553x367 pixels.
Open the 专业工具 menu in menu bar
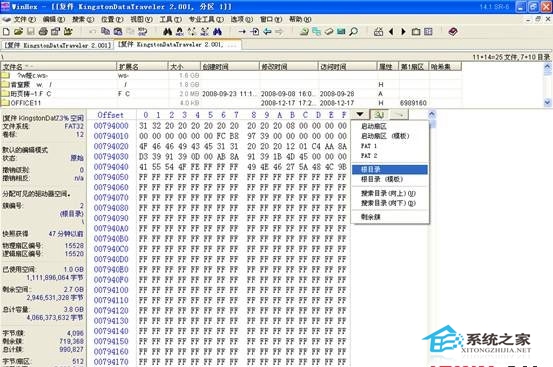tap(206, 19)
